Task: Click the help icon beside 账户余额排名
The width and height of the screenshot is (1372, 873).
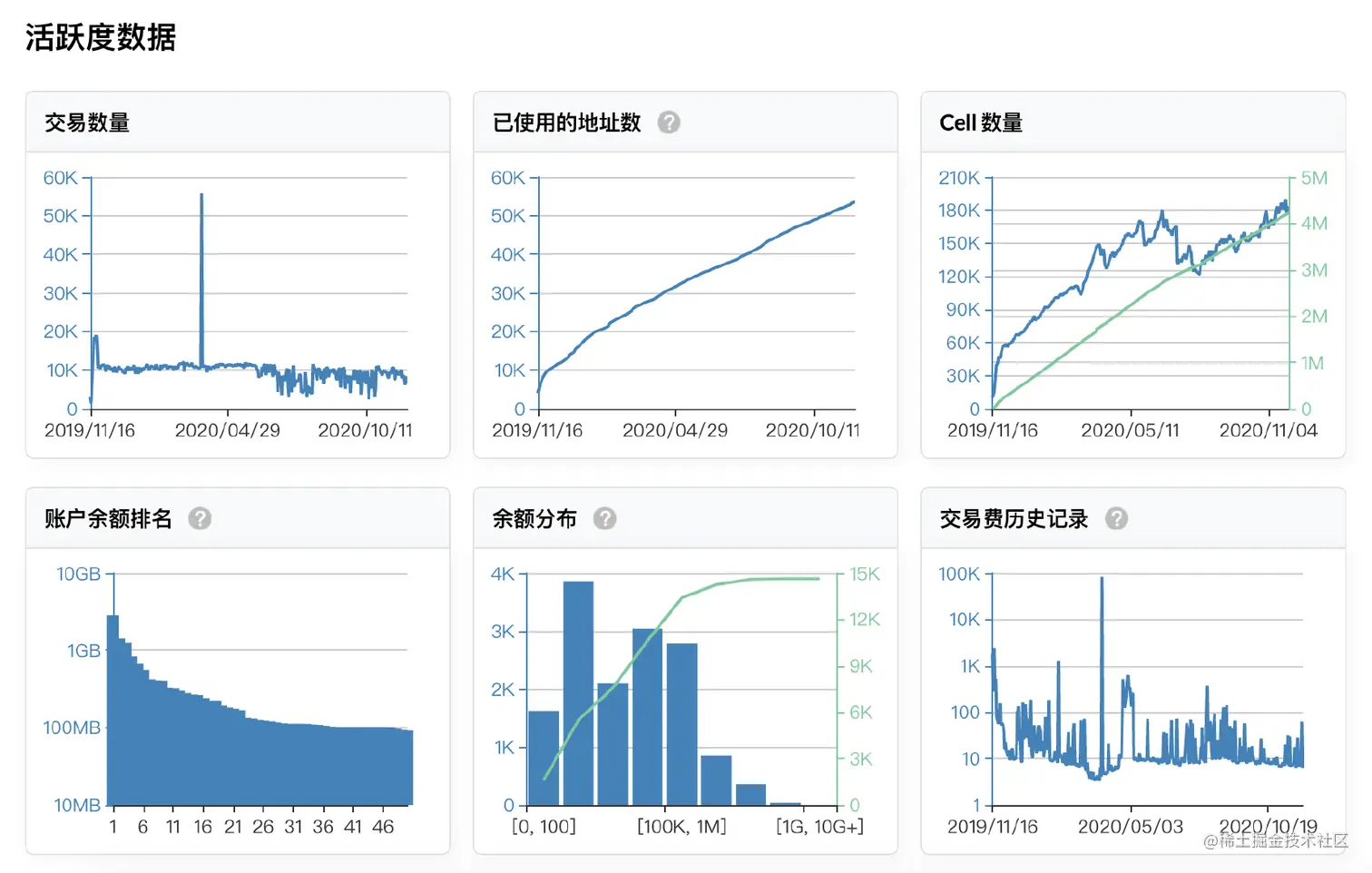Action: click(x=200, y=518)
